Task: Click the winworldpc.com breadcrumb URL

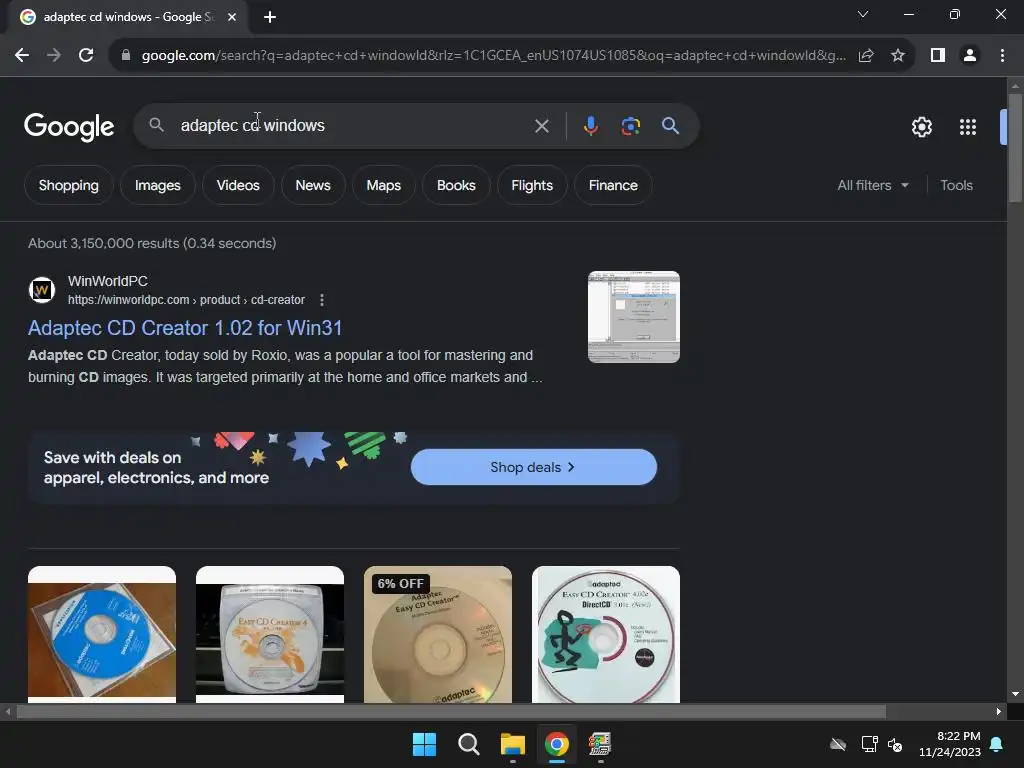Action: click(x=186, y=300)
